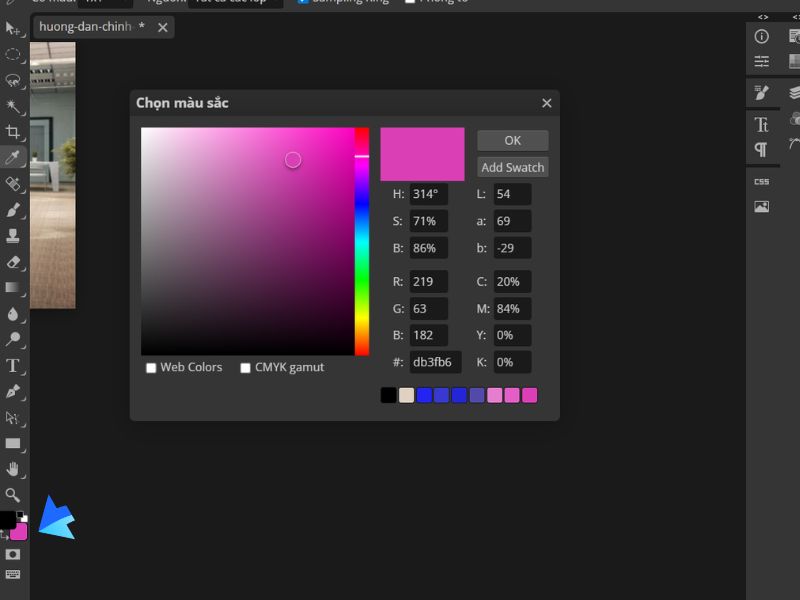
Task: Focus the S saturation field
Action: pyautogui.click(x=429, y=221)
